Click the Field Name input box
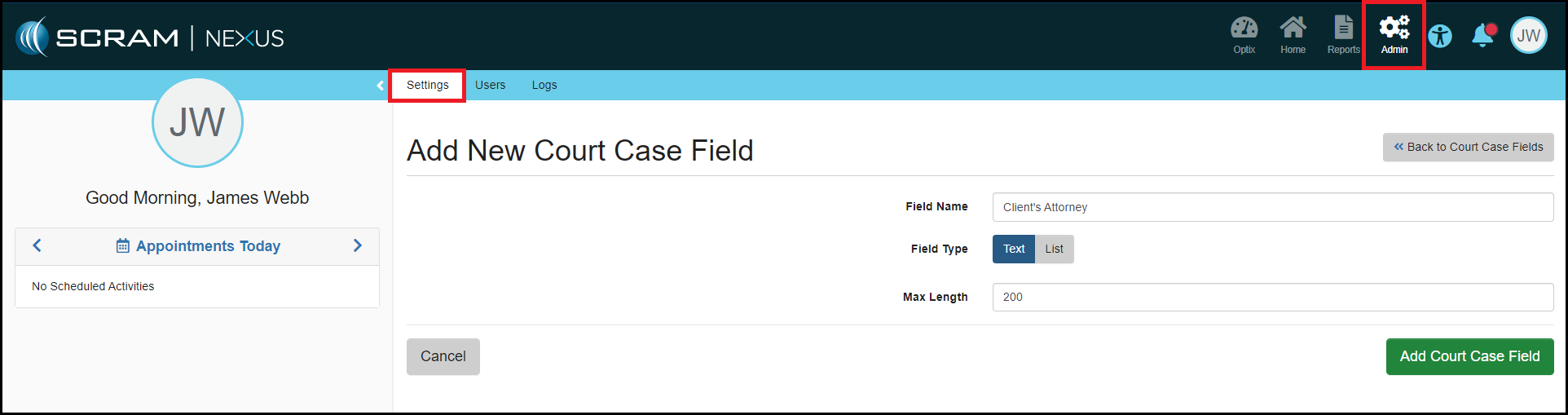1568x415 pixels. point(1272,207)
